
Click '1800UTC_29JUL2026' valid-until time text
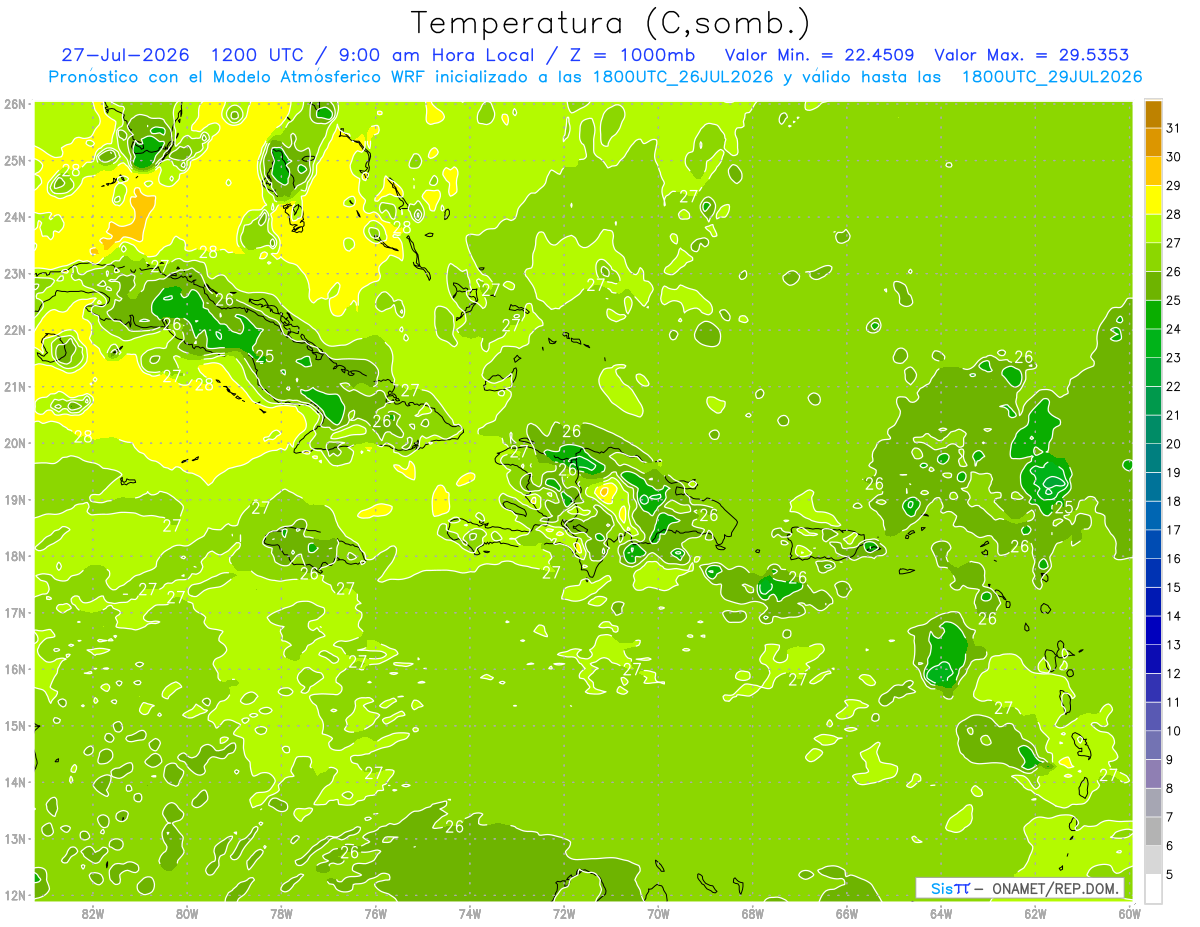[1052, 77]
